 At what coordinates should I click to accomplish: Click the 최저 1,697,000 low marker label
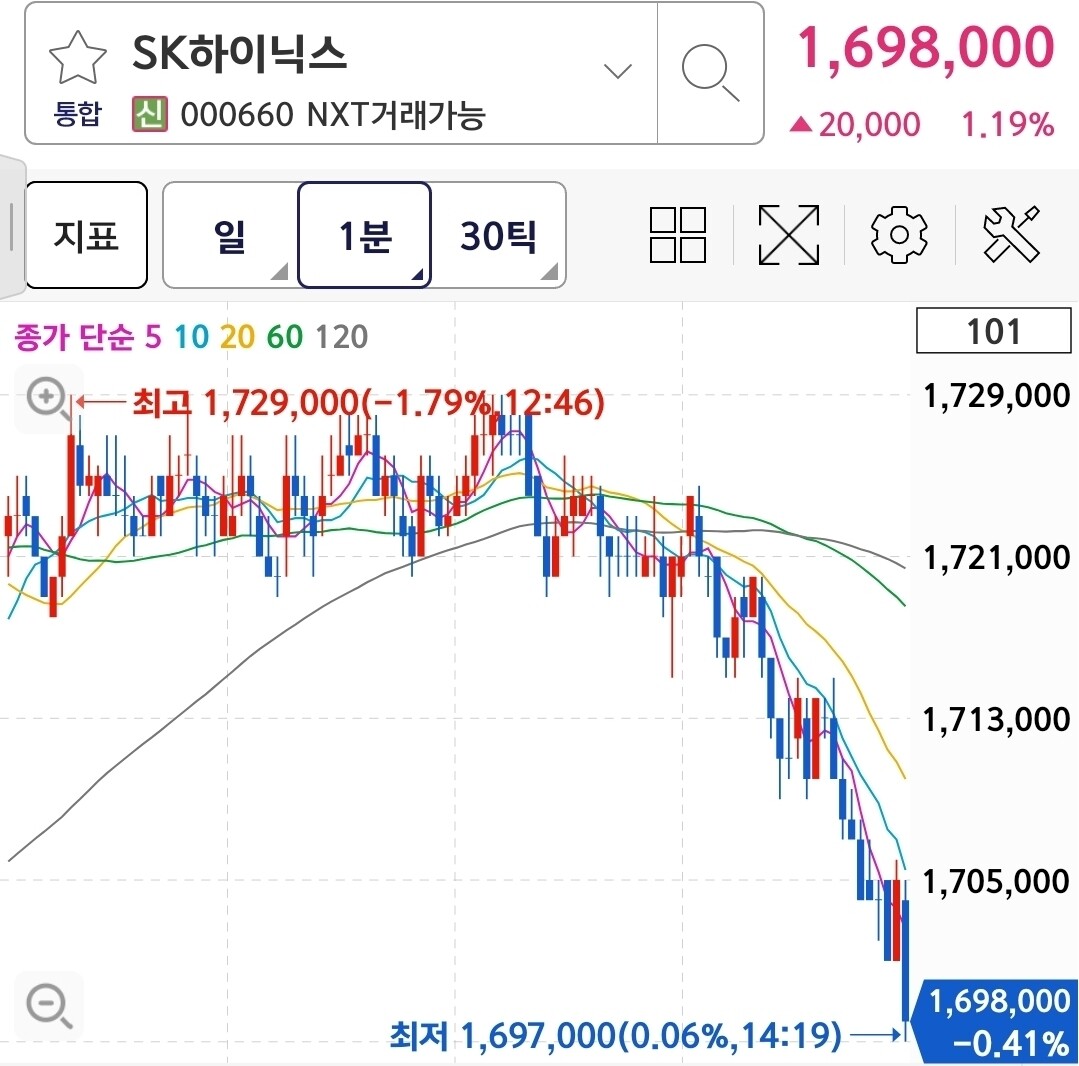pyautogui.click(x=616, y=1035)
